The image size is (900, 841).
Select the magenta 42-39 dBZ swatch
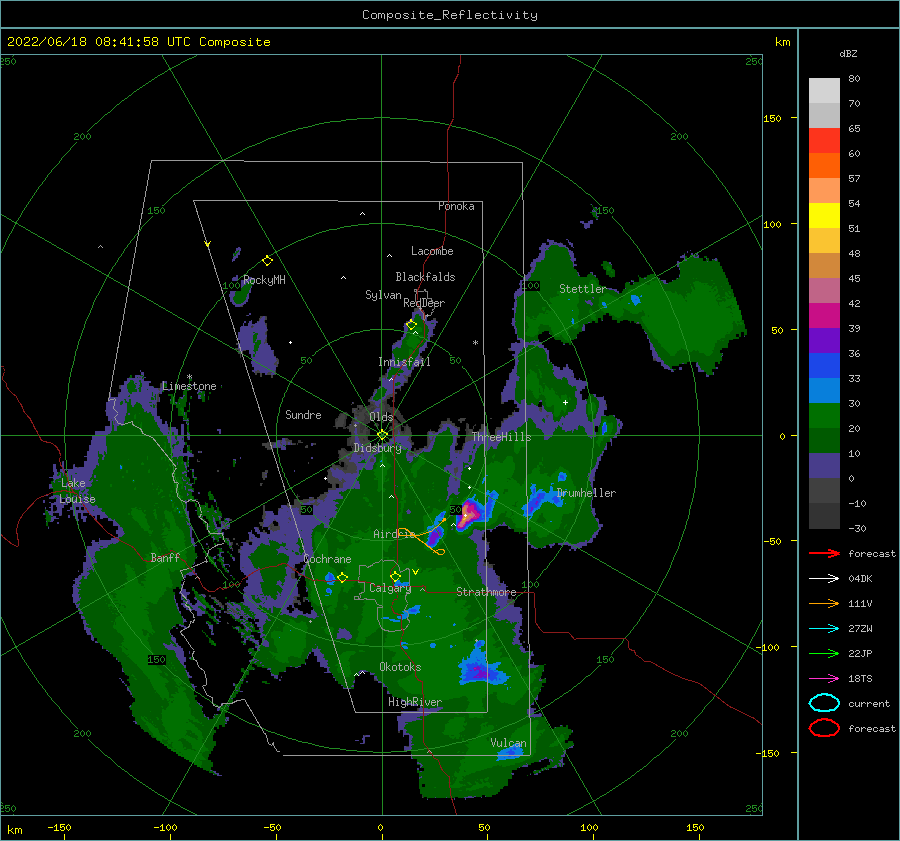(x=824, y=316)
